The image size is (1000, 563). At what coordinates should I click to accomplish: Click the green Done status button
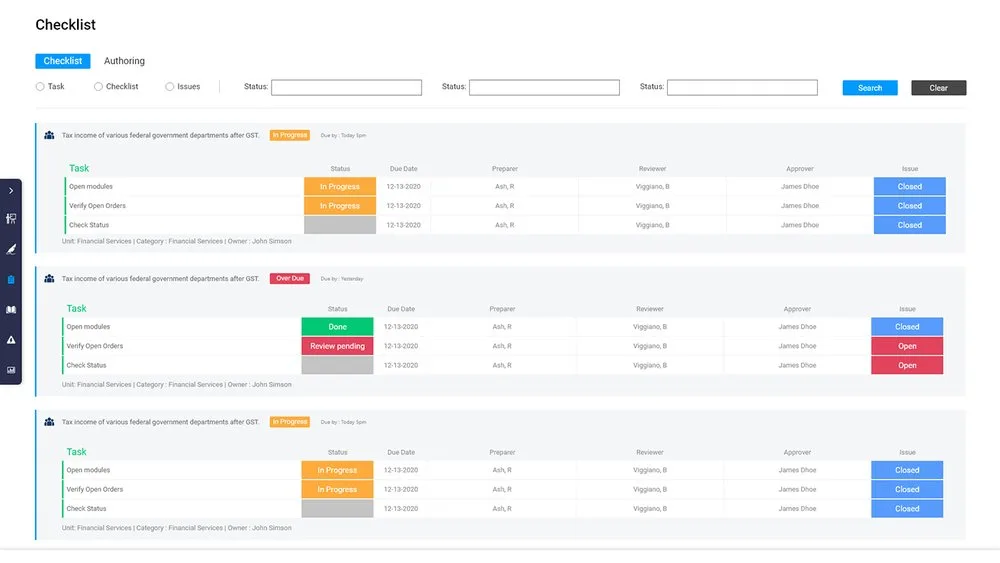tap(337, 327)
